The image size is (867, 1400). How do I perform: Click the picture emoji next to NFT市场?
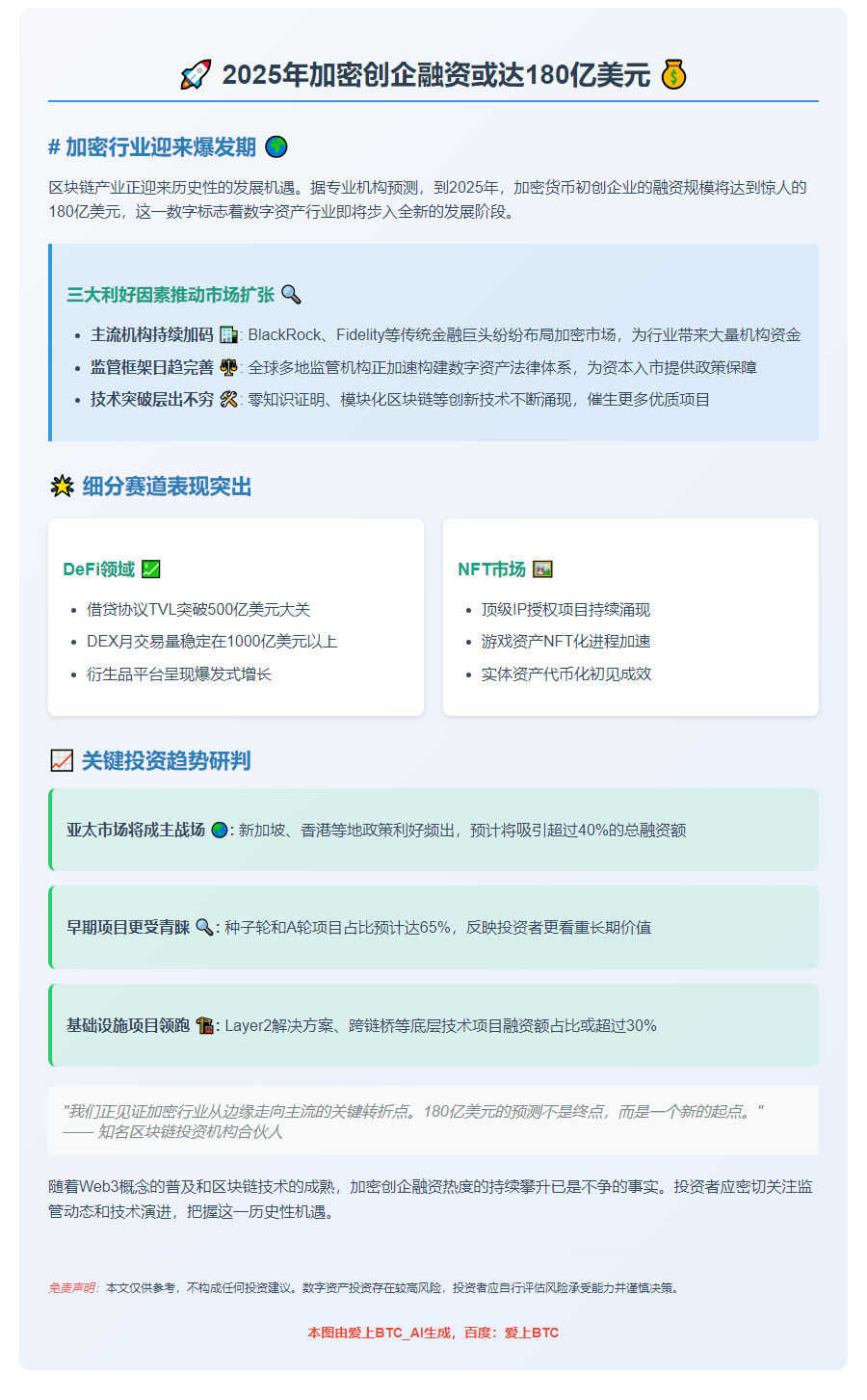coord(542,569)
